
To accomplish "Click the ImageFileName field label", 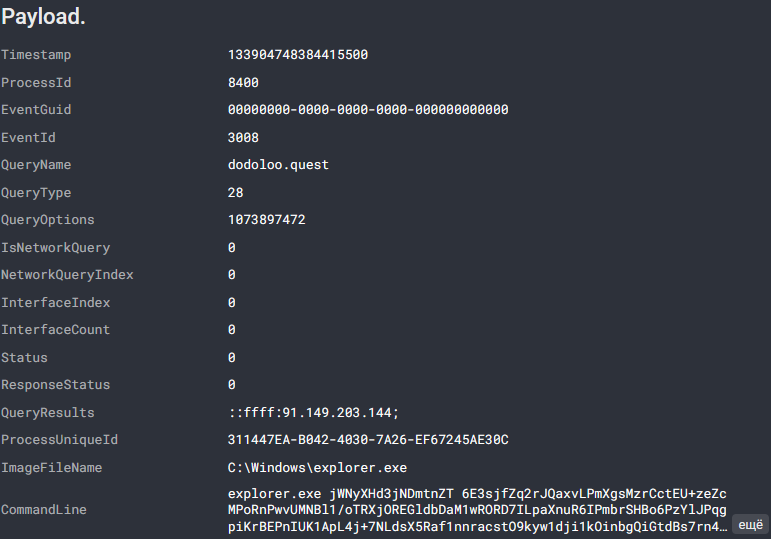I will coord(51,468).
